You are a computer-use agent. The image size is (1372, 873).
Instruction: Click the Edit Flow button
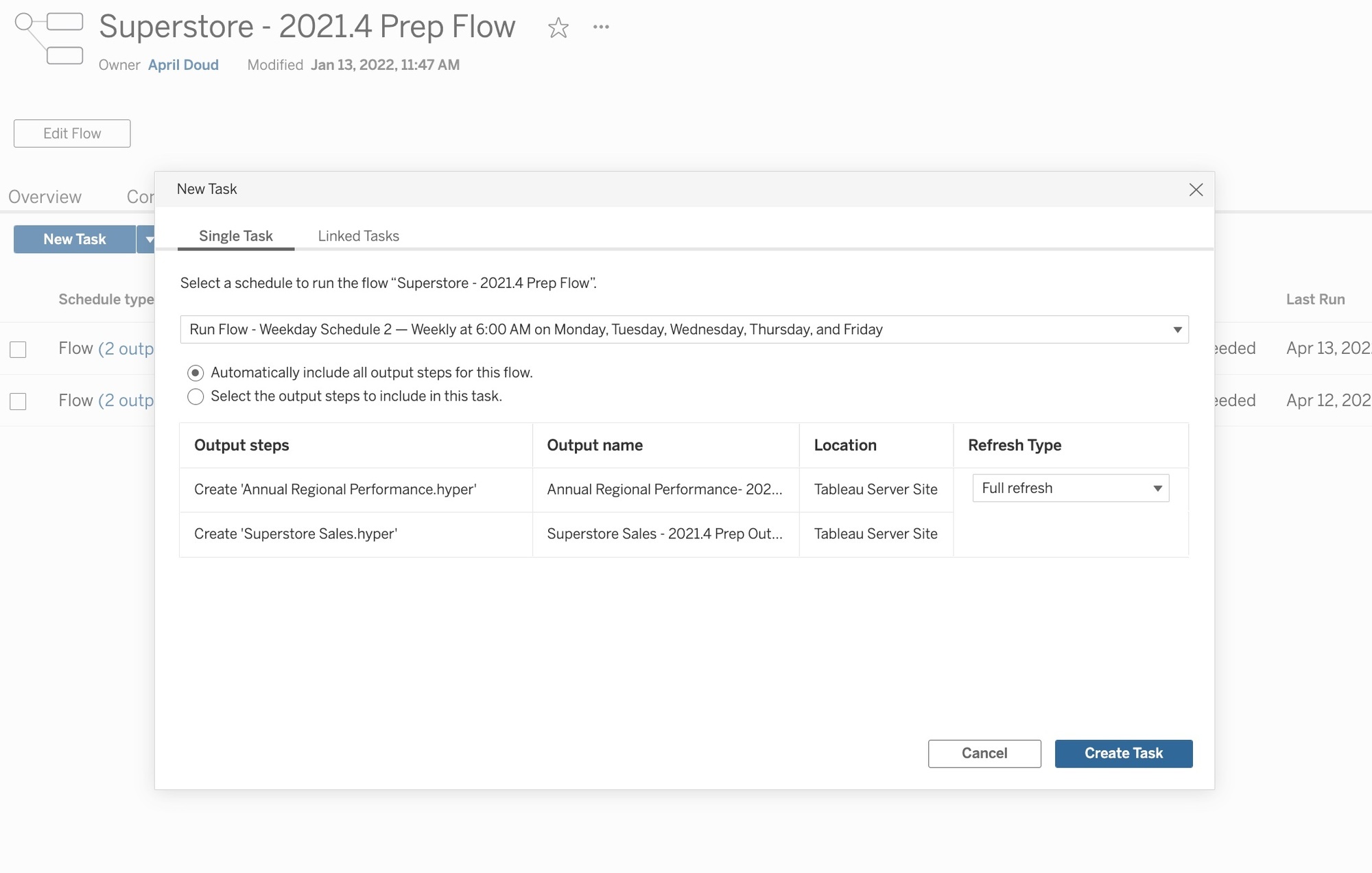click(72, 133)
